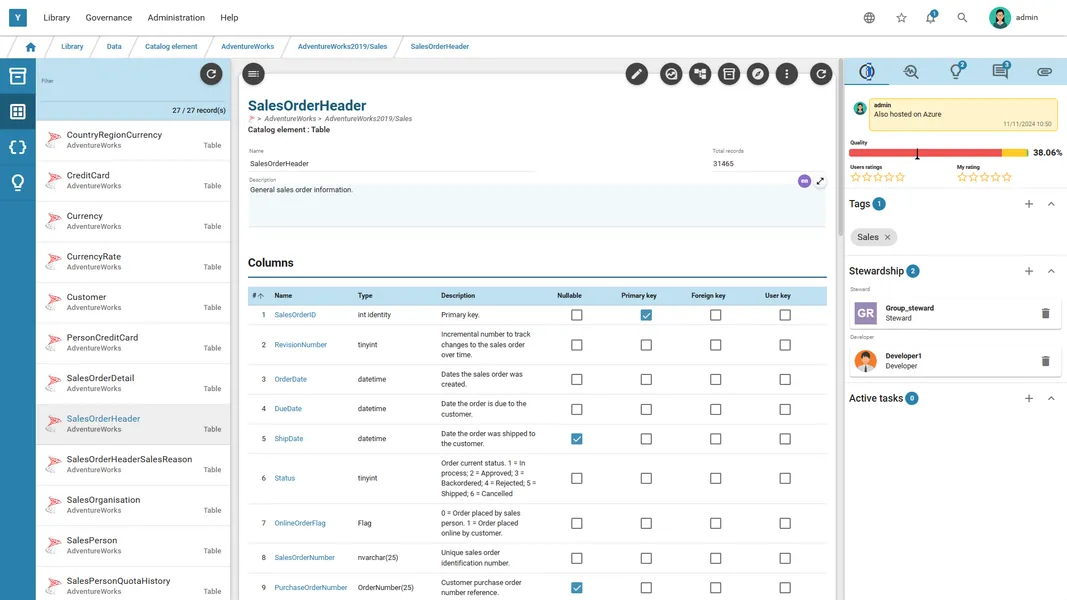Collapse the Stewardship section
The width and height of the screenshot is (1067, 600).
pyautogui.click(x=1051, y=271)
